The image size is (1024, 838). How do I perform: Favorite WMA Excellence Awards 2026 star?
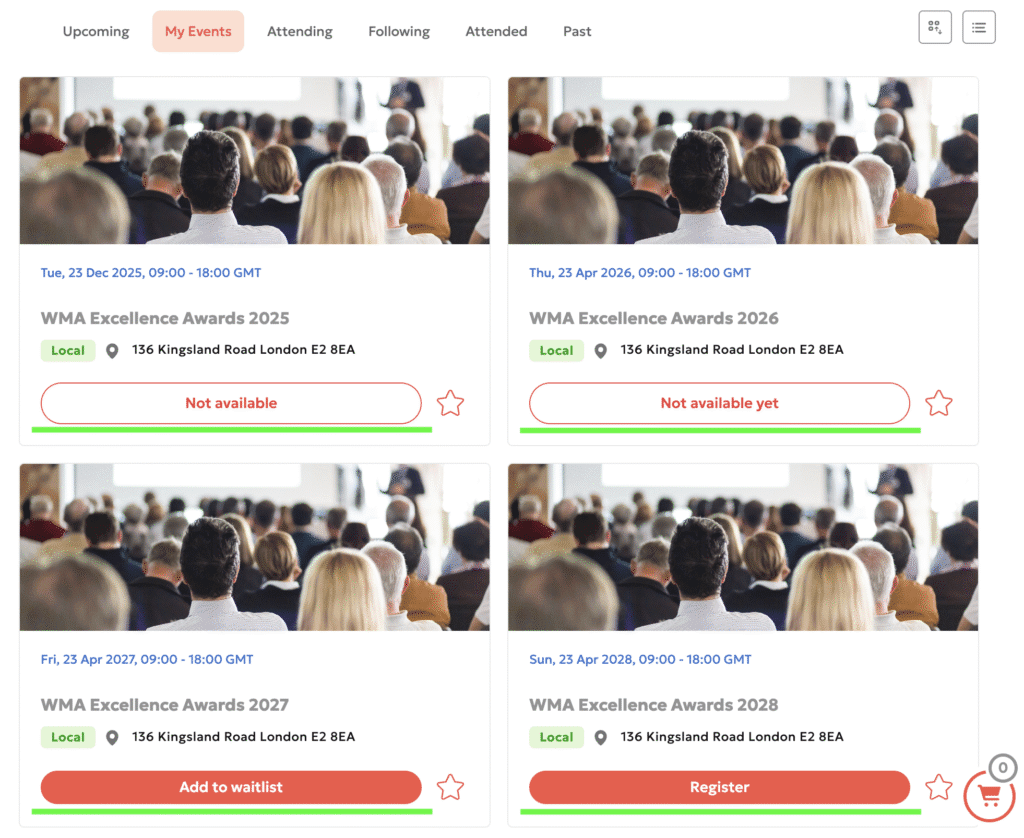(x=938, y=403)
